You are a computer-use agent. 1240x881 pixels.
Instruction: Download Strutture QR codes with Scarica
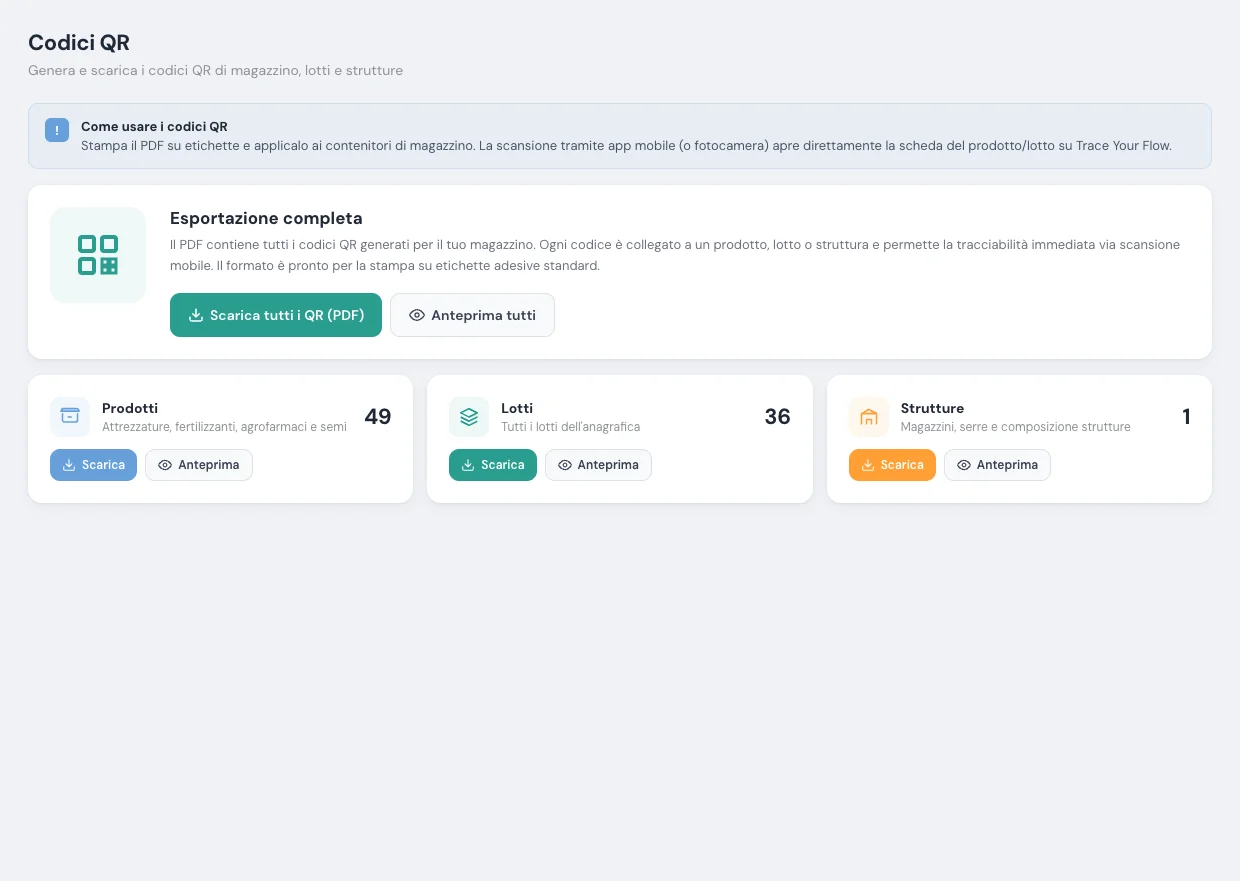892,465
